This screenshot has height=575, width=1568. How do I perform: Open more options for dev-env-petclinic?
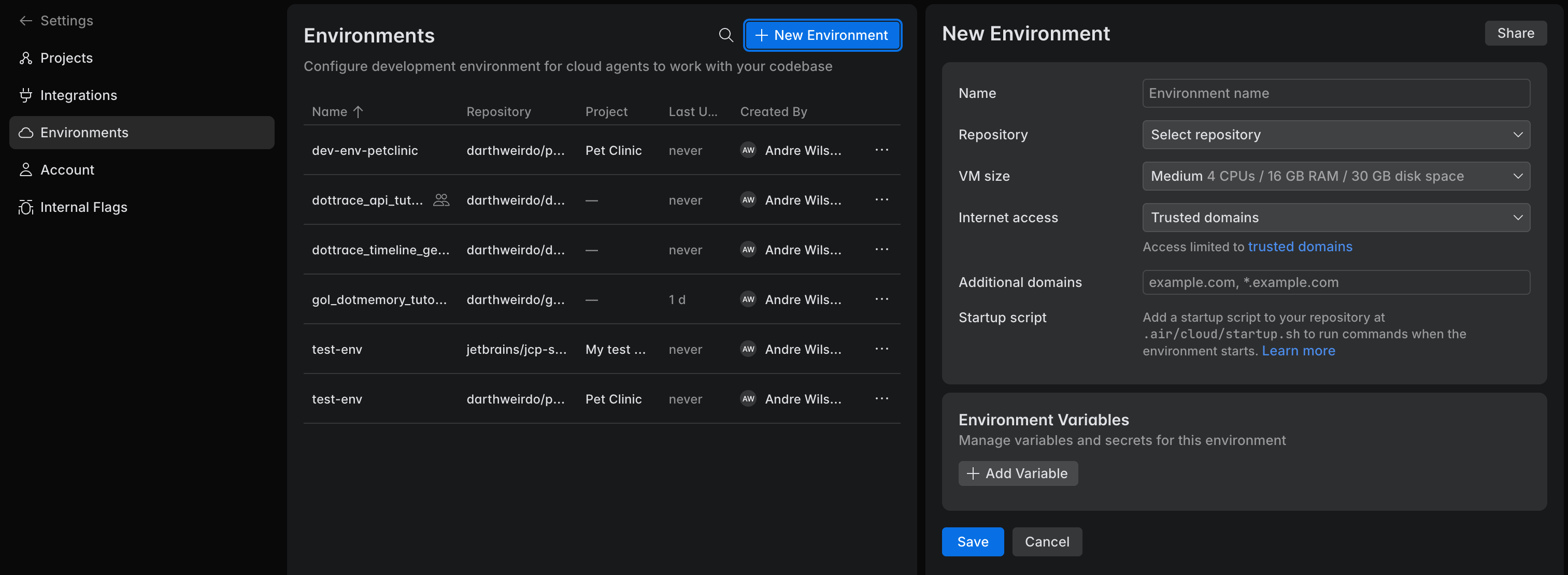pyautogui.click(x=881, y=150)
